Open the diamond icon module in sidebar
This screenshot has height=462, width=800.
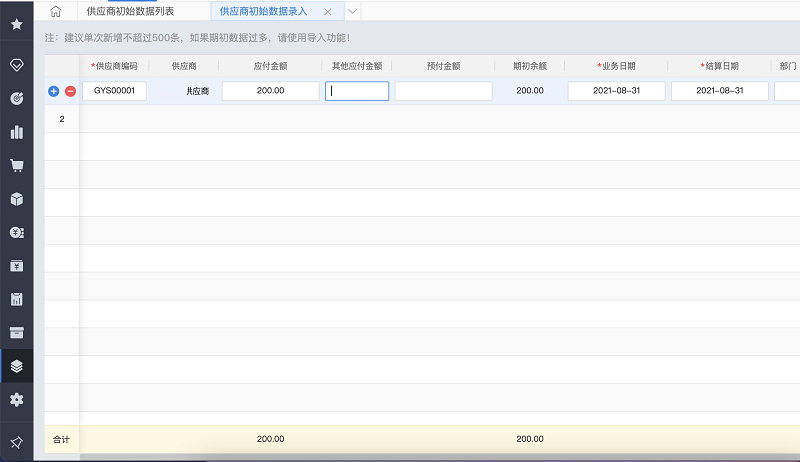coord(16,64)
